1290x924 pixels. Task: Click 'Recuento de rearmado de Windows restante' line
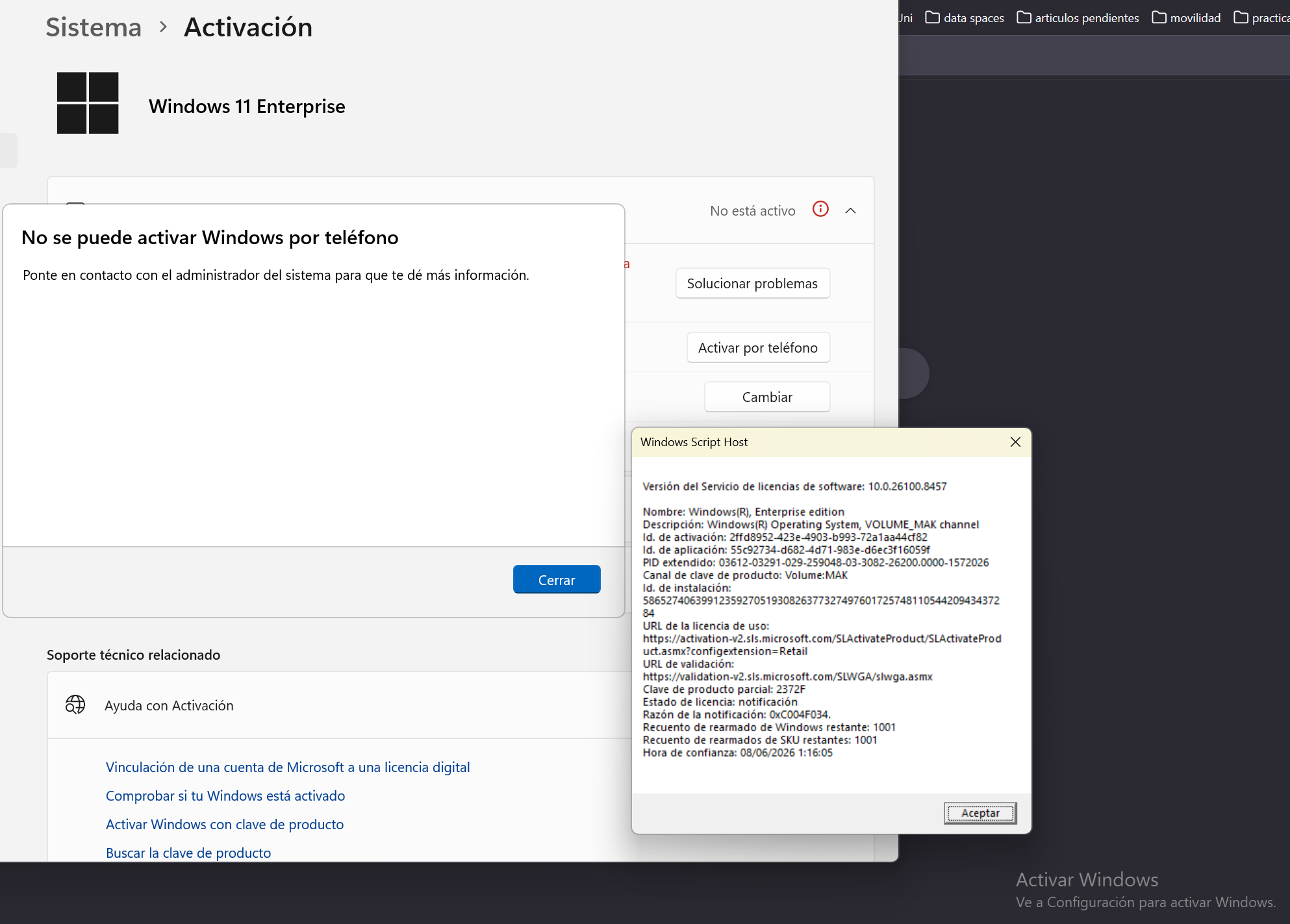click(x=769, y=727)
